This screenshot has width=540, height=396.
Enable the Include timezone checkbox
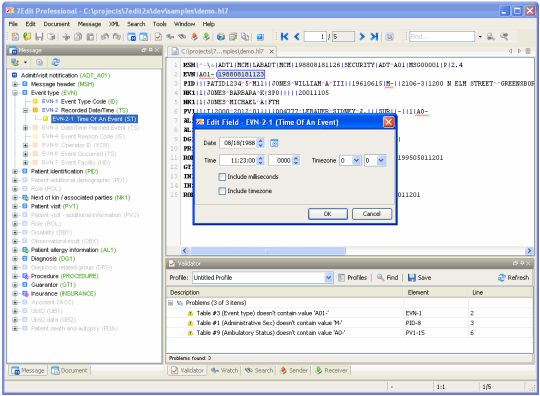pos(222,191)
